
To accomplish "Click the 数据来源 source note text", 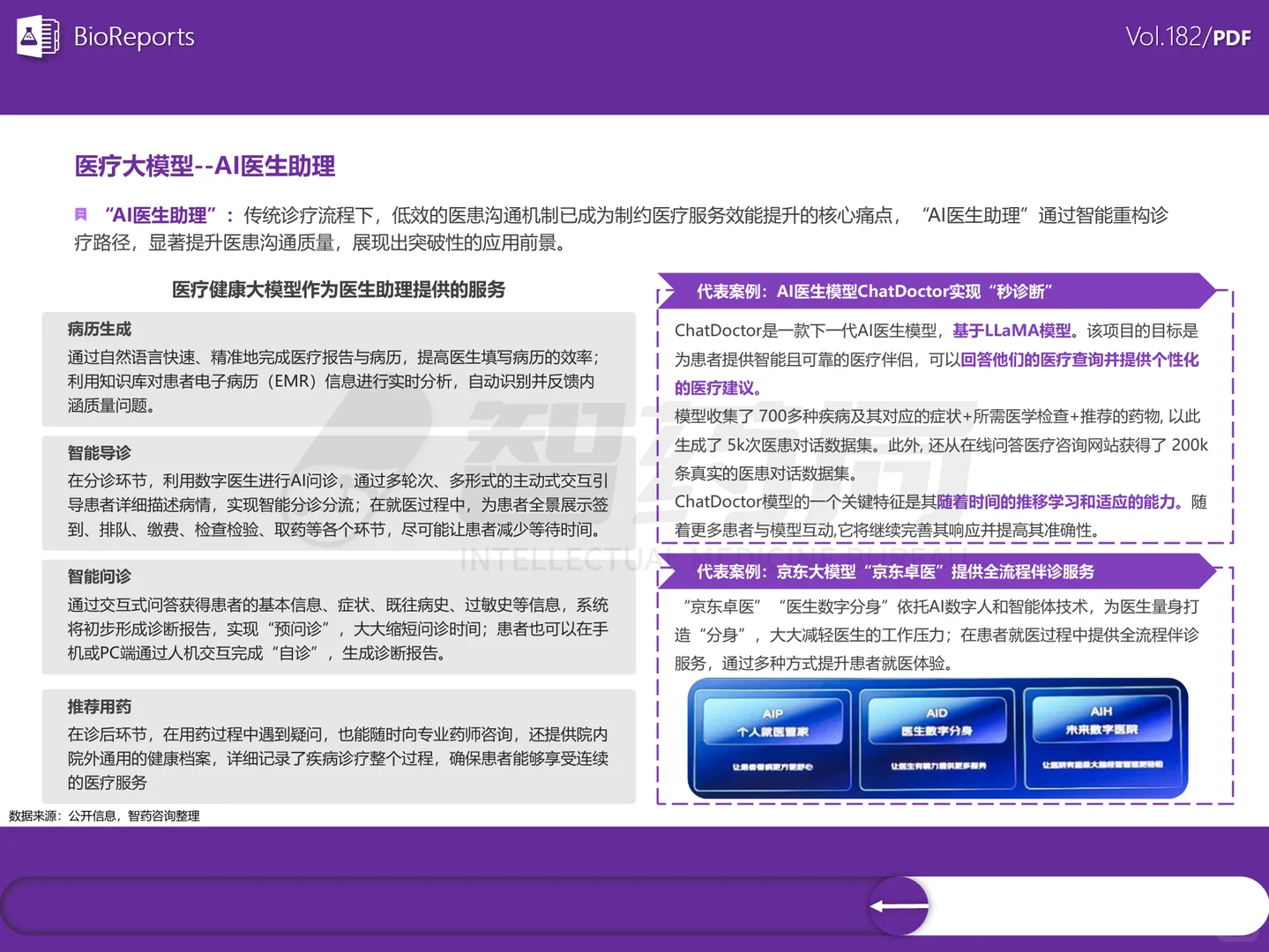I will point(103,815).
